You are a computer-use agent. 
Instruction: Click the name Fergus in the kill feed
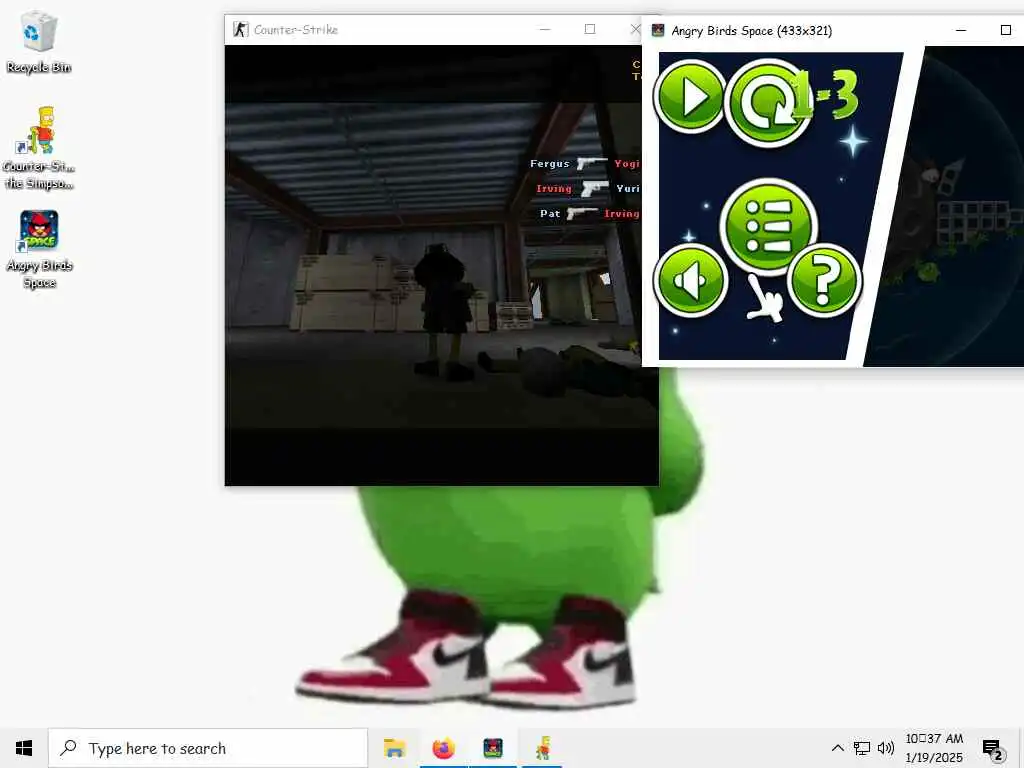549,163
